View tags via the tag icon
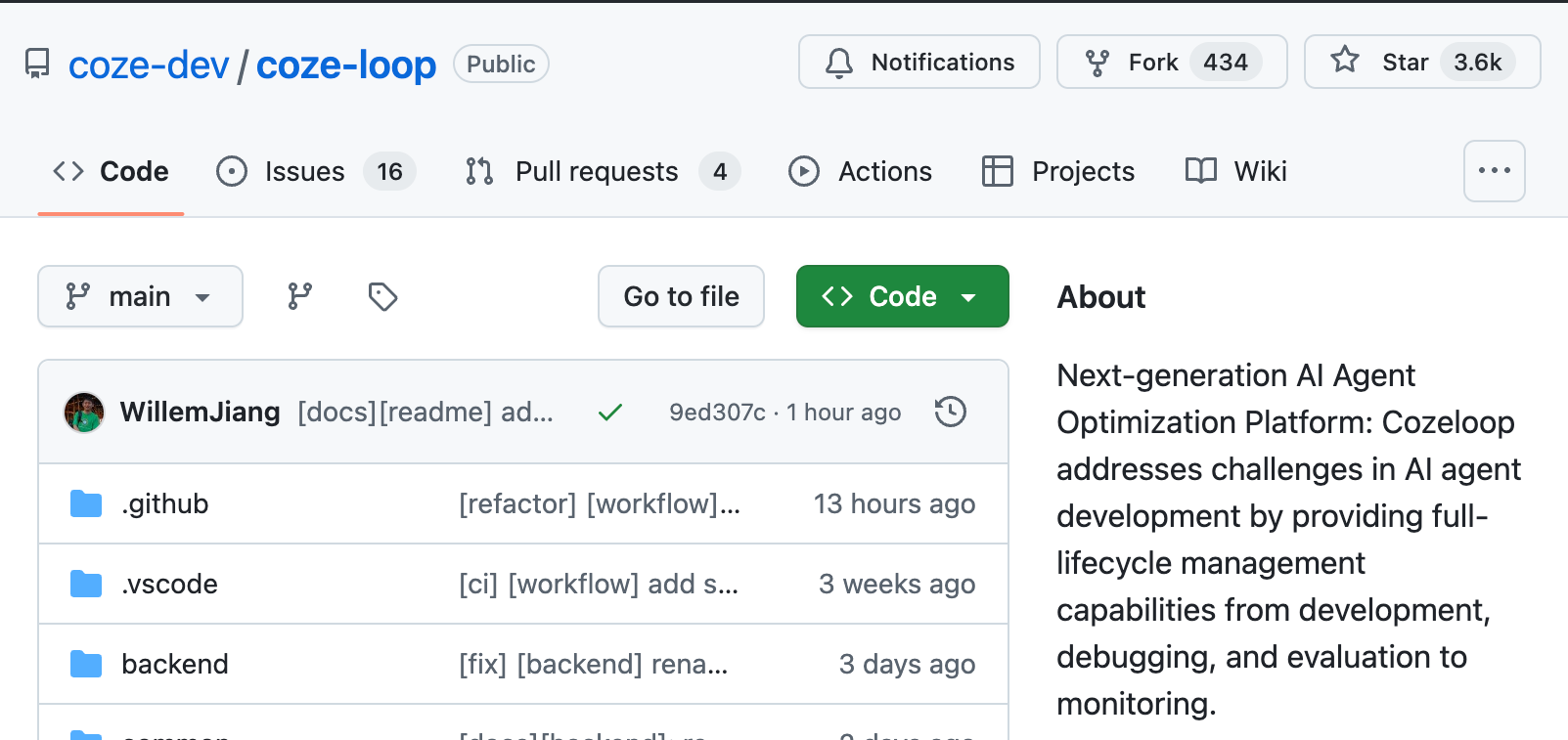Screen dimensions: 1568x740 pos(382,296)
